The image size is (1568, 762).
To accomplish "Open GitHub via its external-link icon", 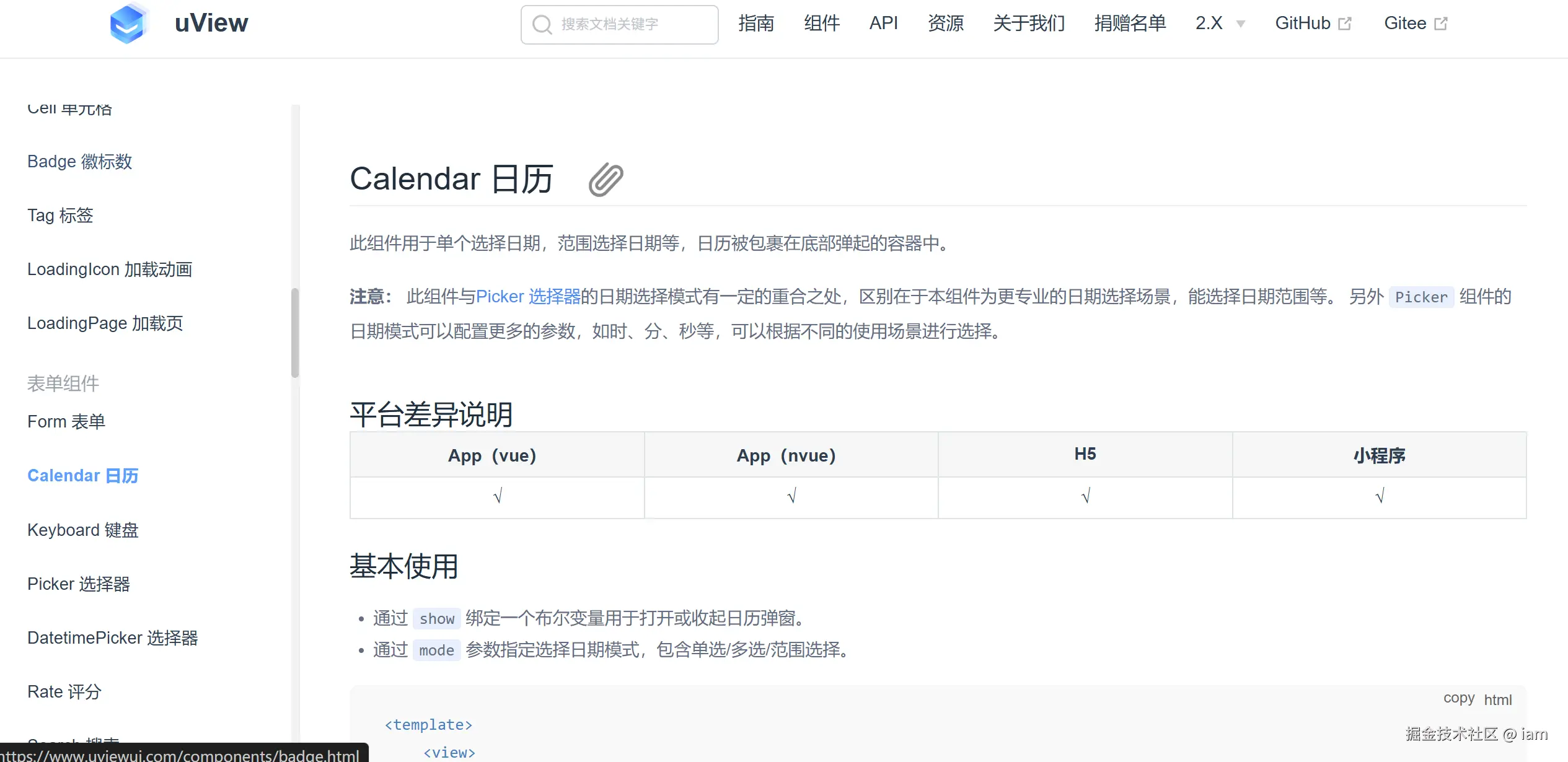I will [x=1345, y=22].
